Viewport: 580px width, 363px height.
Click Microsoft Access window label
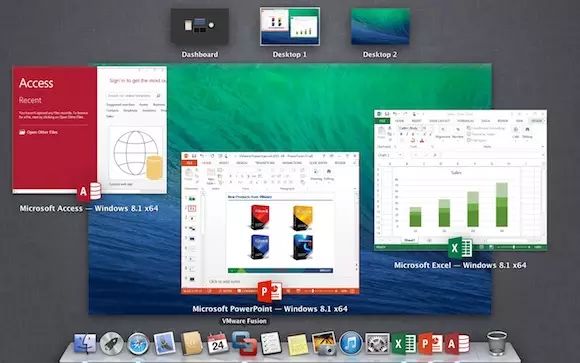[89, 208]
